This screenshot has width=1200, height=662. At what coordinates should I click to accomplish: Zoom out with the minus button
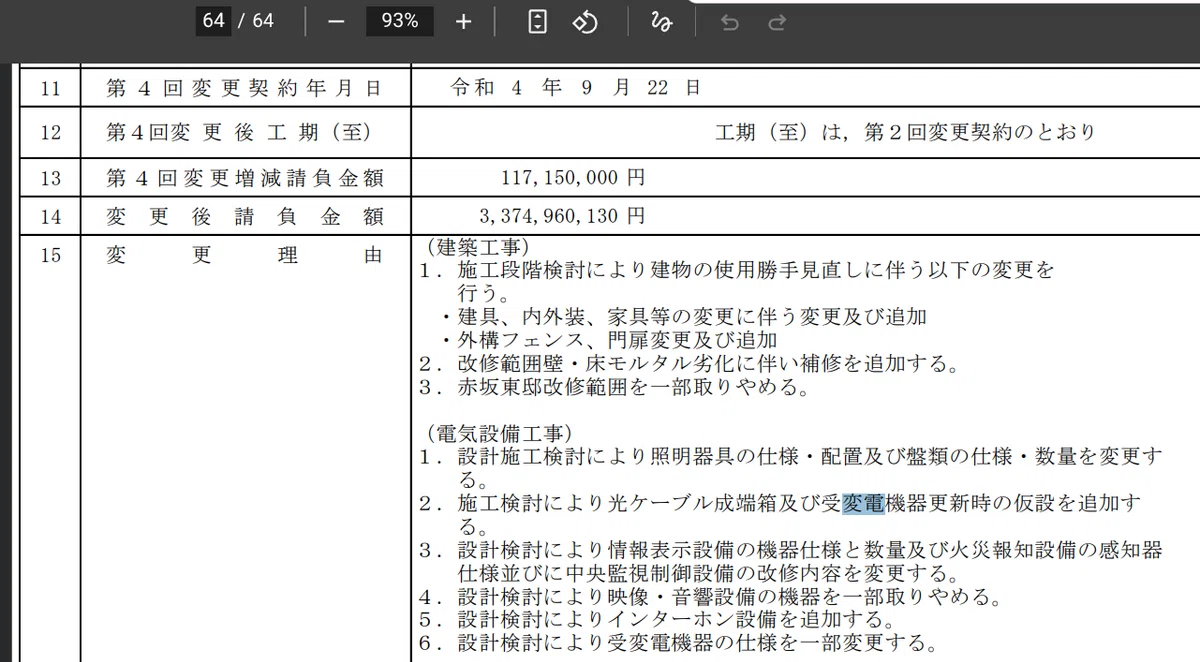point(335,21)
